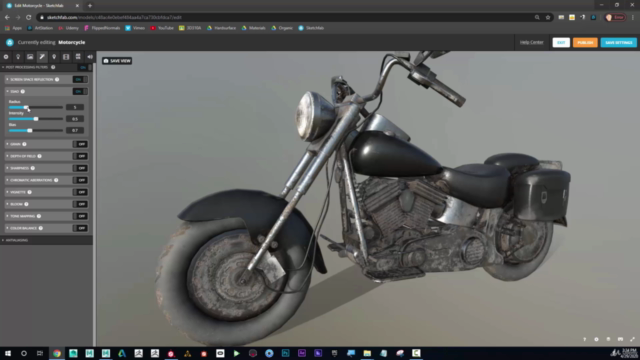The image size is (640, 360).
Task: Click the SSAO Radius slider track
Action: [x=36, y=107]
